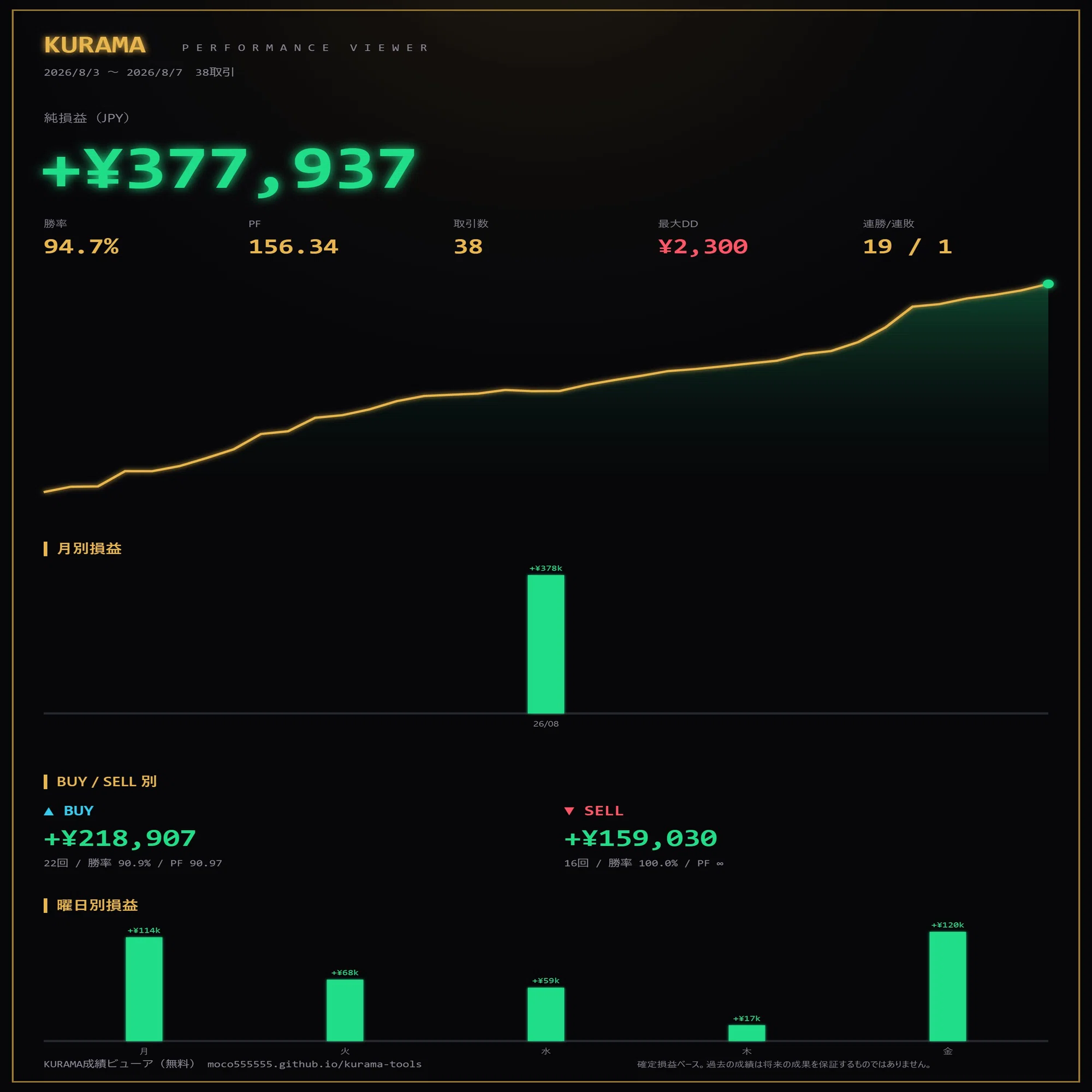Click the 金 weekday axis label
The image size is (1092, 1092).
point(948,1051)
